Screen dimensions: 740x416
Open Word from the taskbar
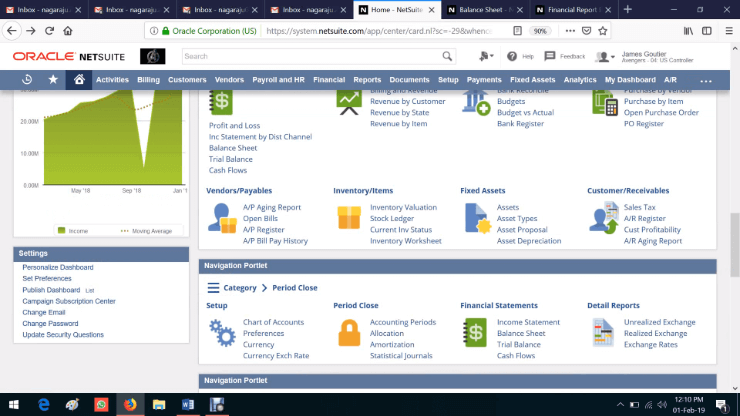point(188,405)
